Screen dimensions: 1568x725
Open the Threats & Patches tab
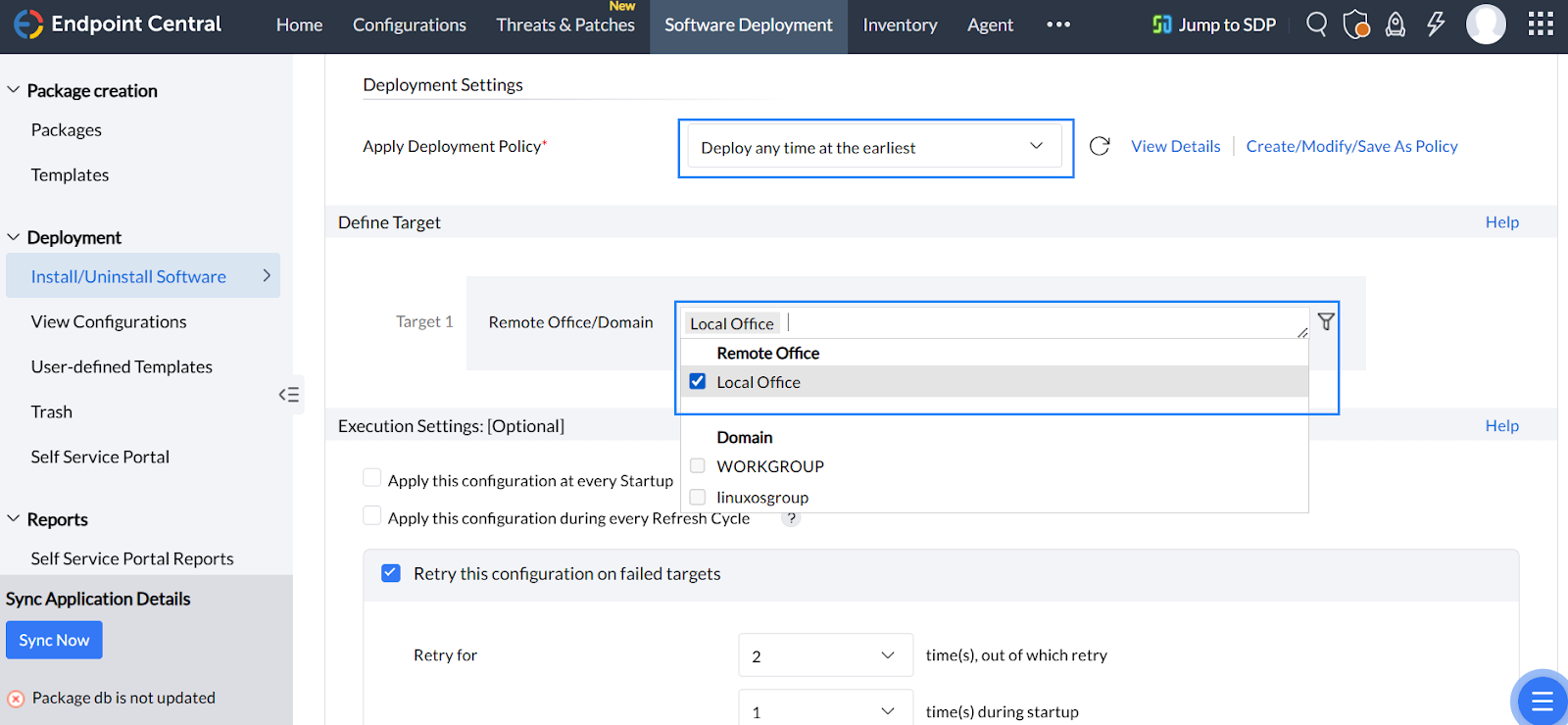coord(565,24)
